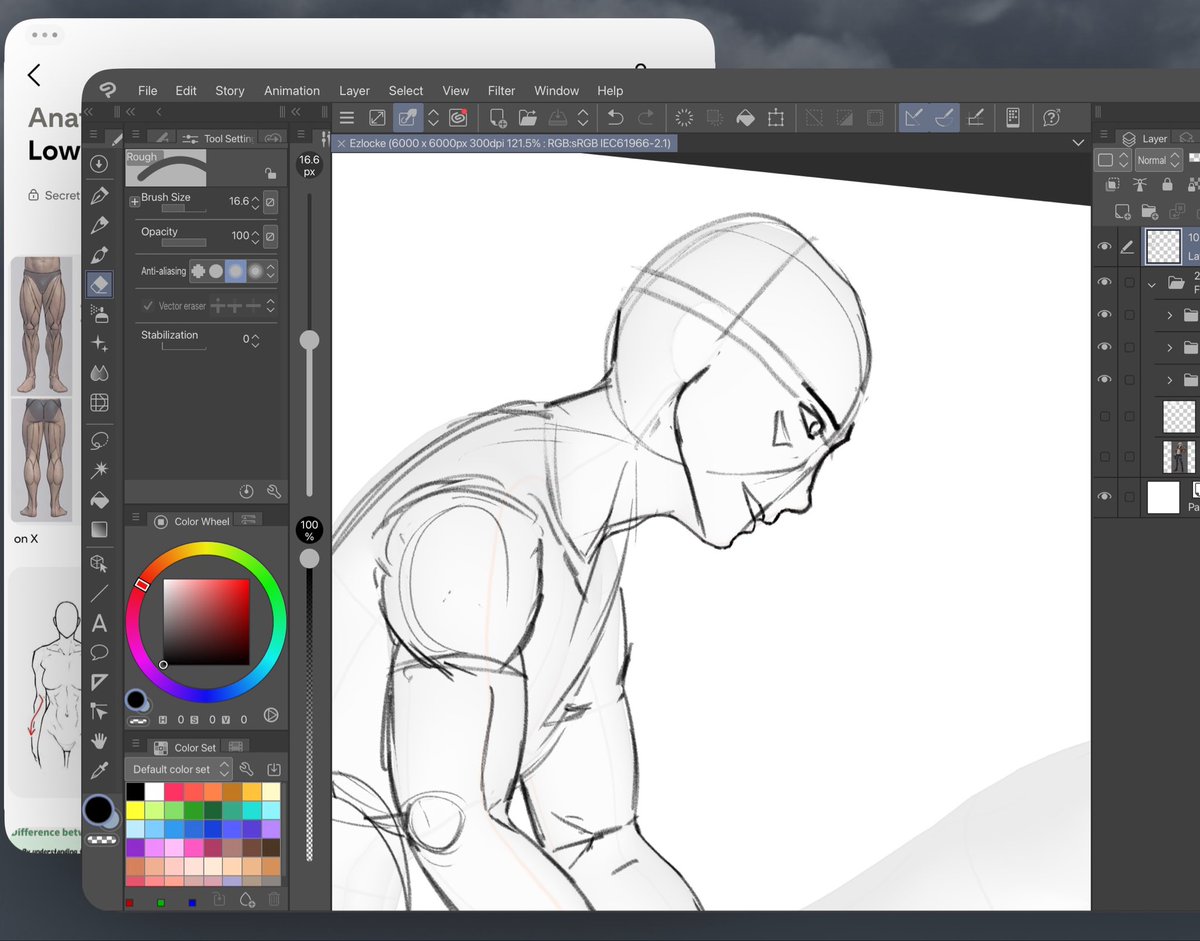
Task: Select the Balloon speech bubble tool
Action: click(99, 653)
